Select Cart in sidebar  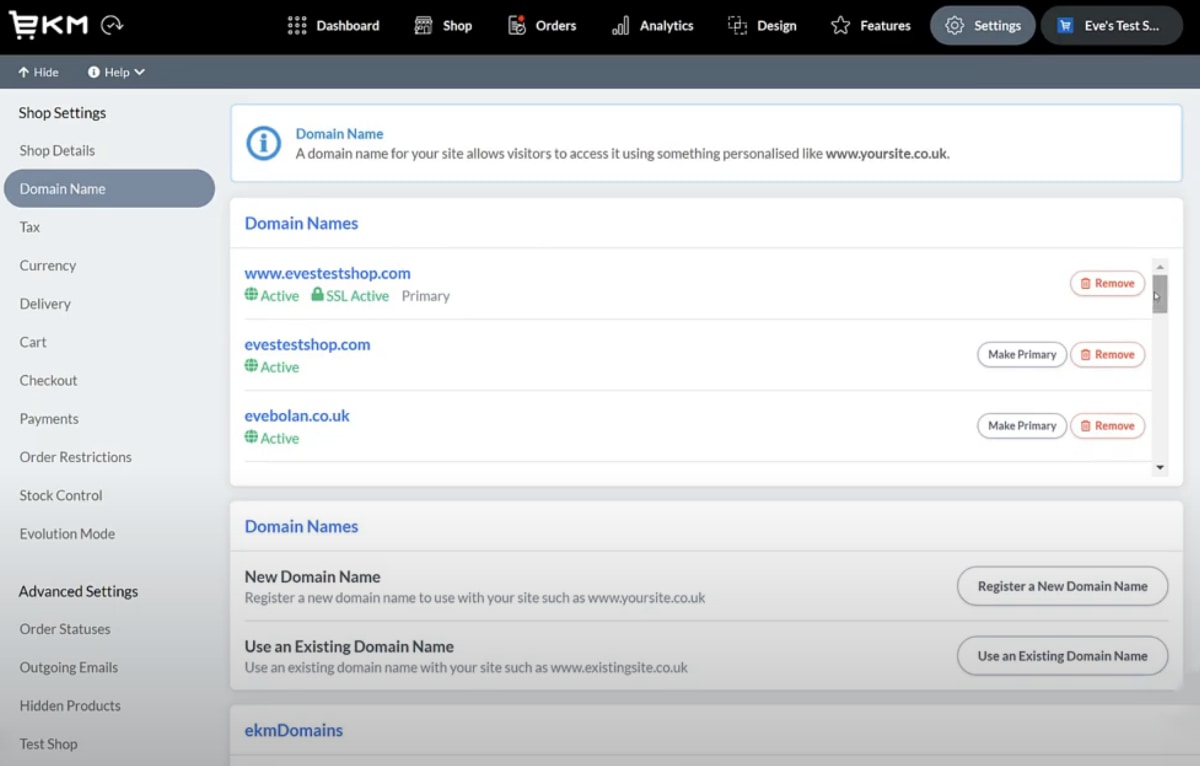pos(33,342)
